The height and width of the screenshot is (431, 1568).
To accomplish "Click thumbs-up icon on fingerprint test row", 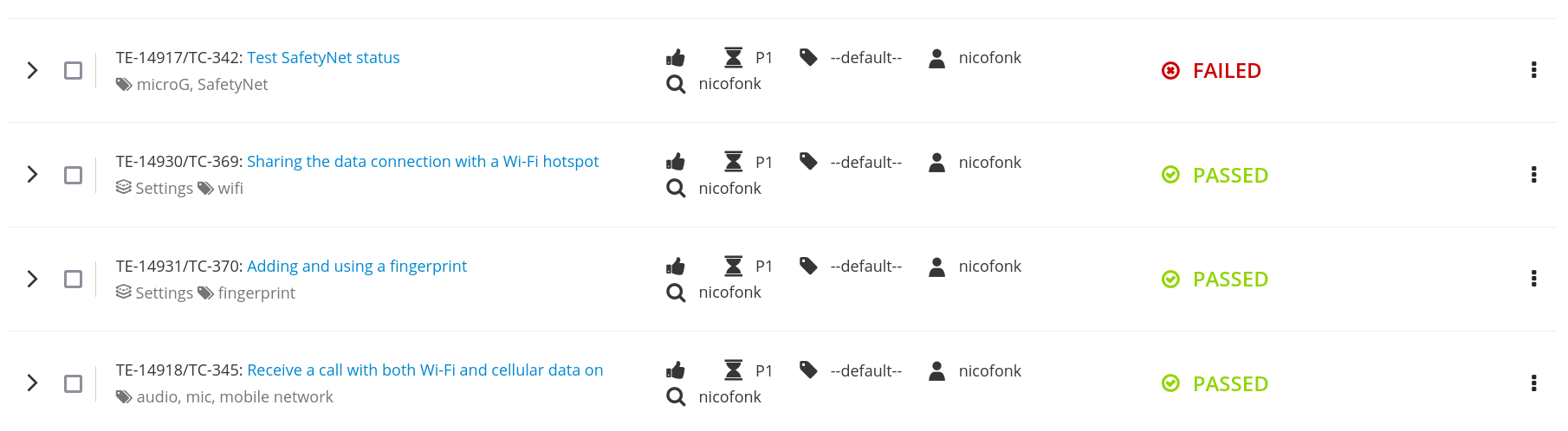I will click(676, 266).
